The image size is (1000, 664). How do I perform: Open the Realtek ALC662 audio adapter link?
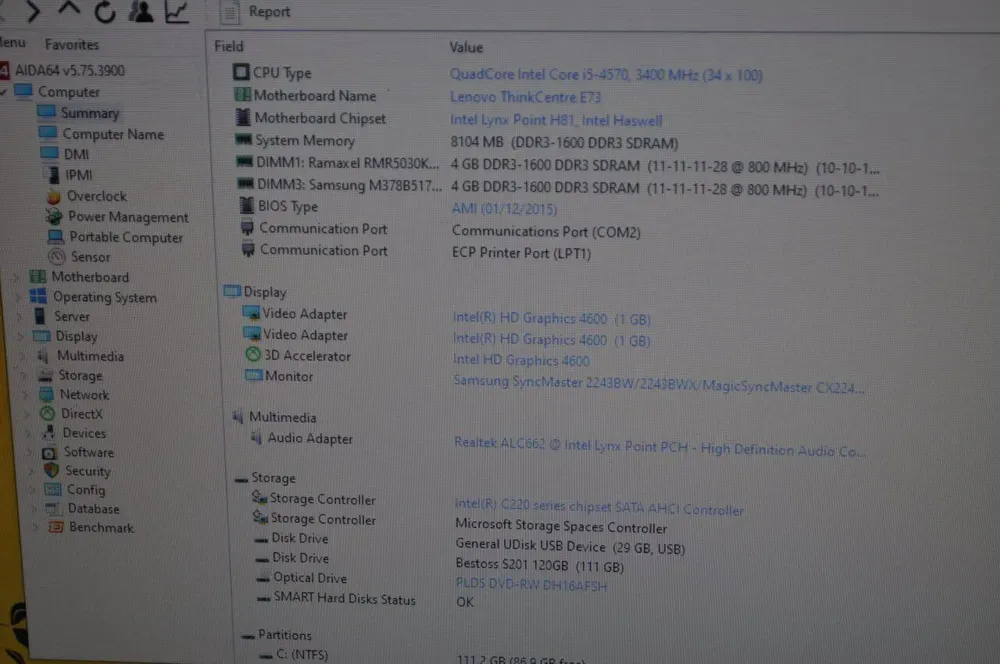659,450
